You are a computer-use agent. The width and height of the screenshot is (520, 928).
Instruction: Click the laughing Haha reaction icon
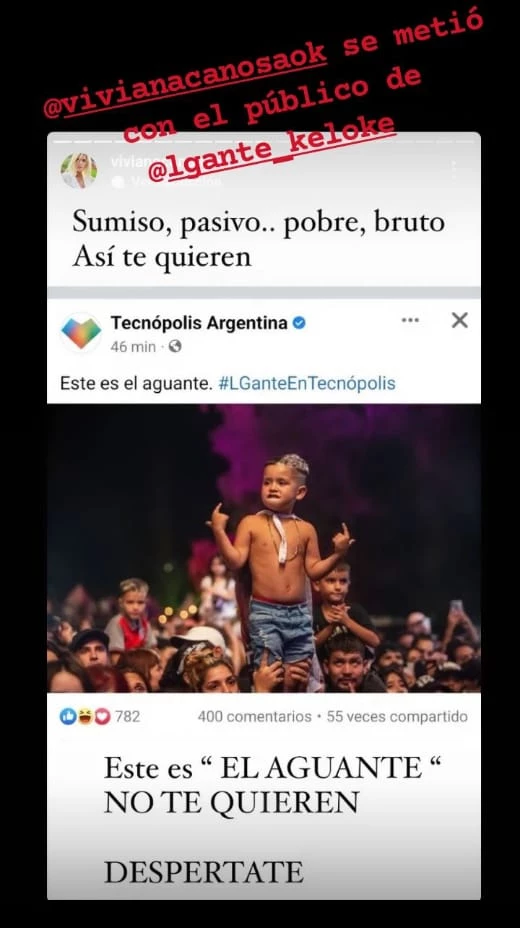85,717
